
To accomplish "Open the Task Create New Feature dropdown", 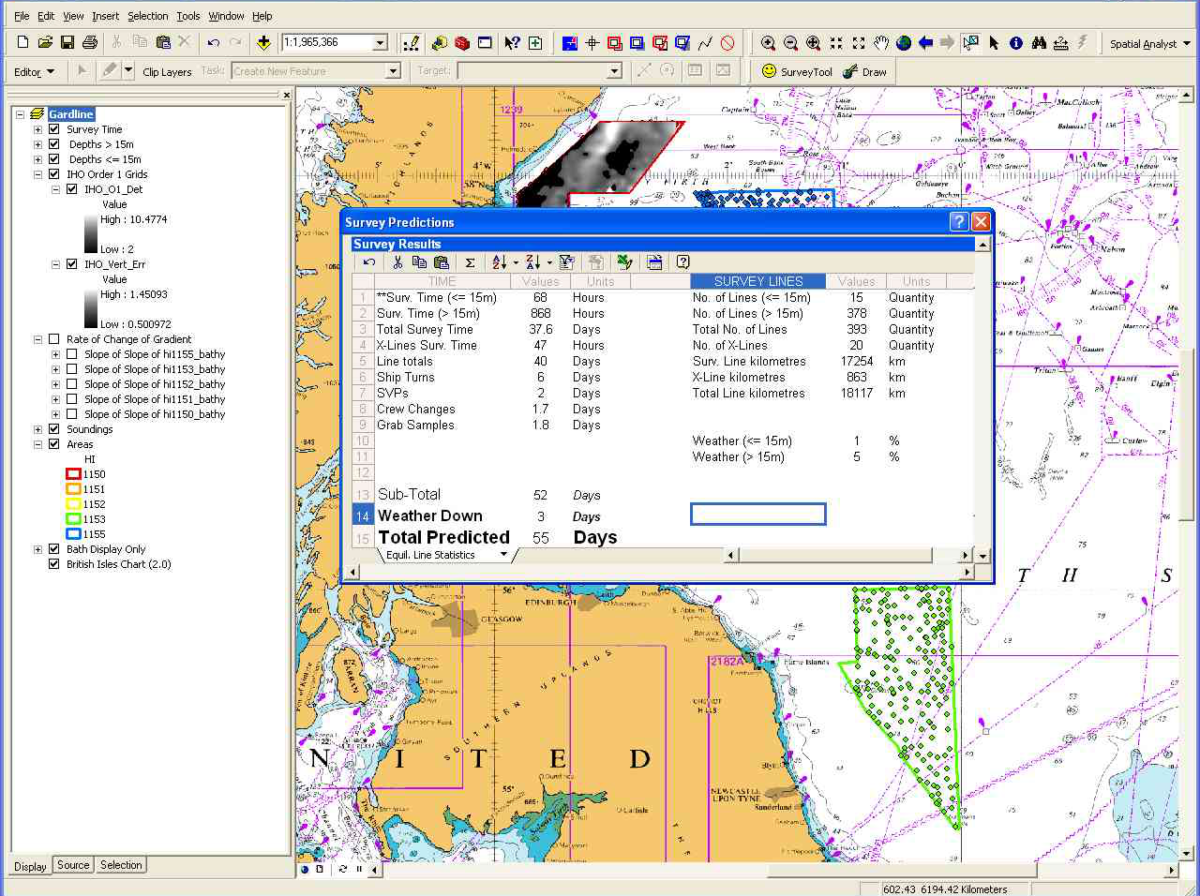I will (393, 71).
